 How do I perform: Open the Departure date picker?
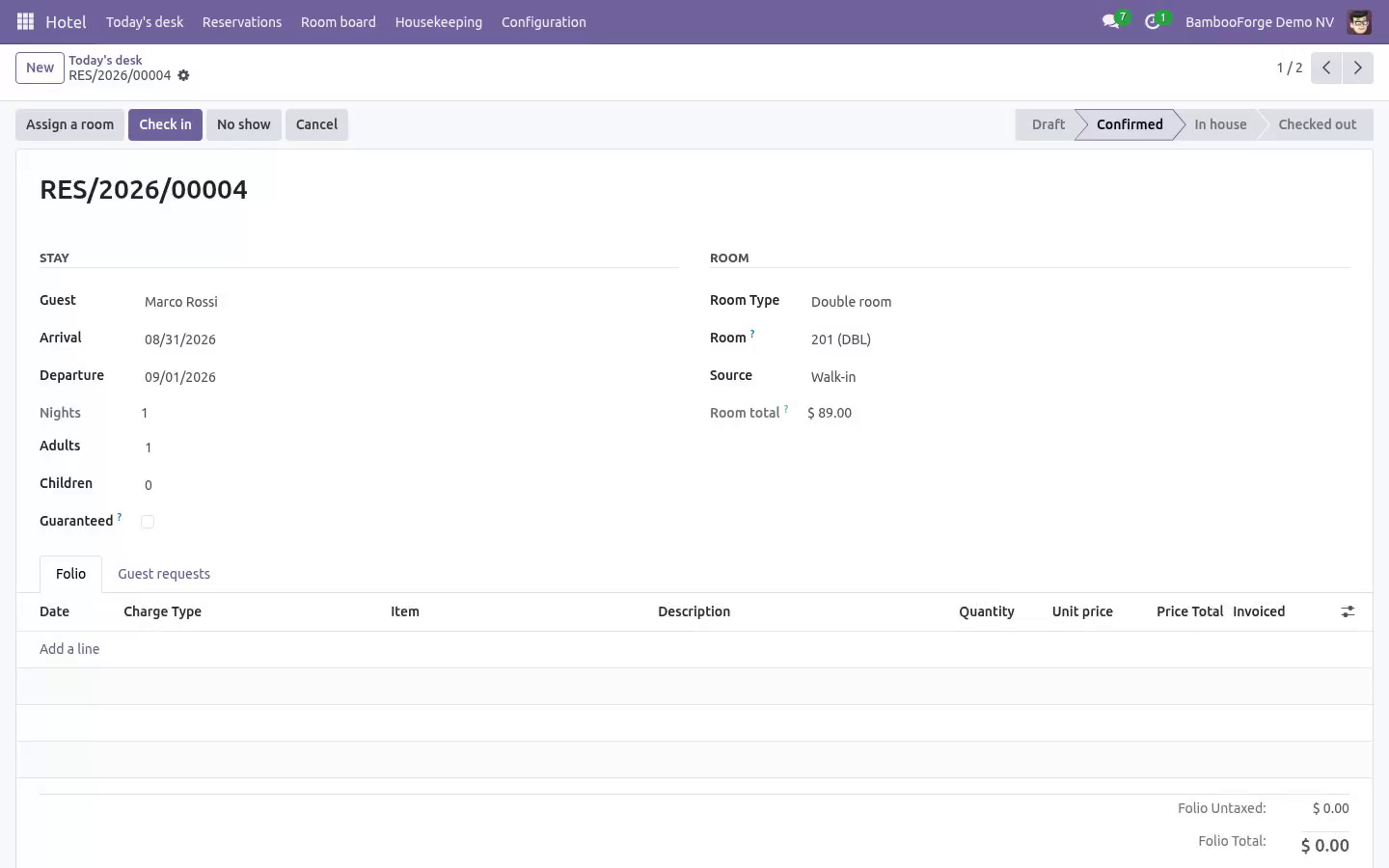pos(409,377)
